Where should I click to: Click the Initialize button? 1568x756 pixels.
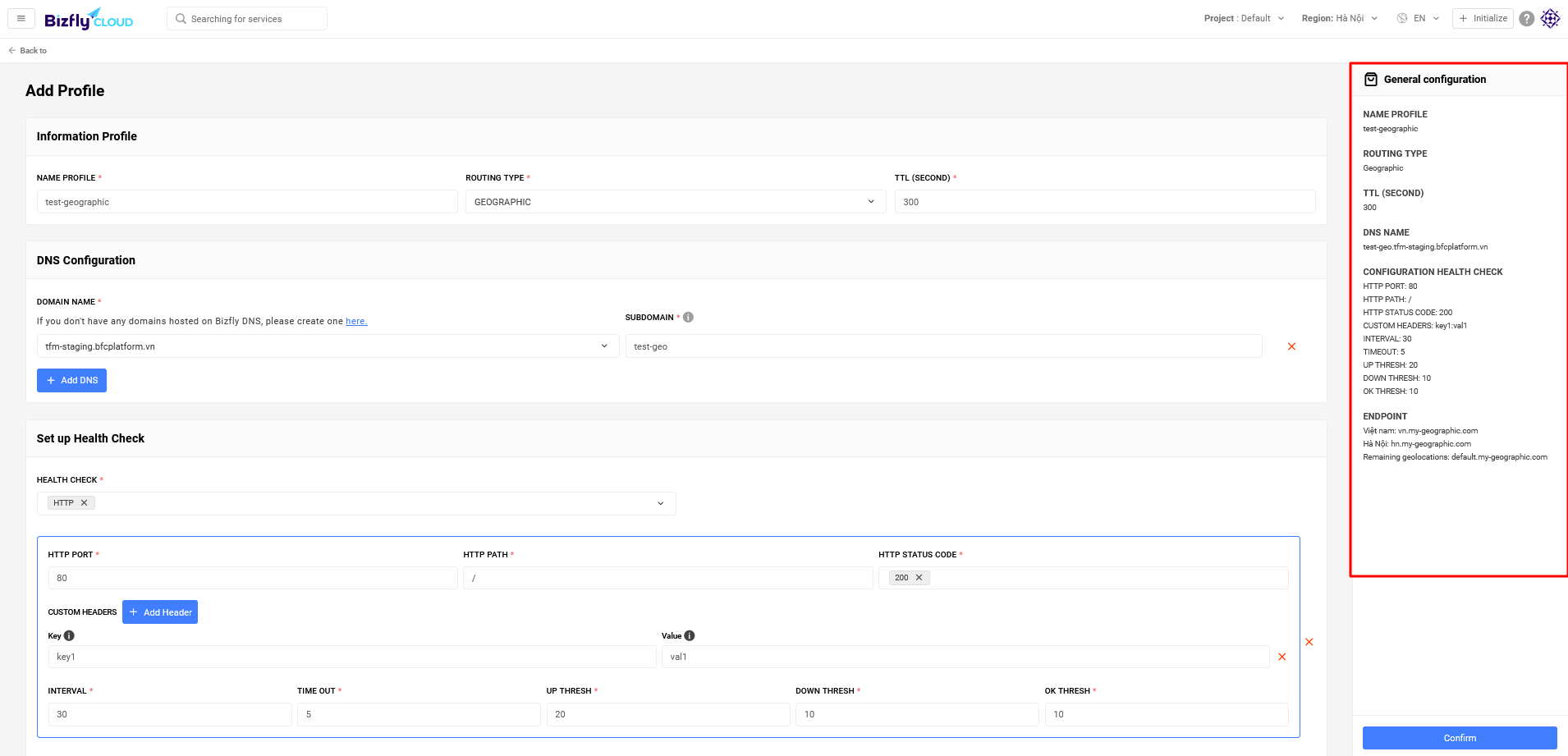tap(1483, 18)
